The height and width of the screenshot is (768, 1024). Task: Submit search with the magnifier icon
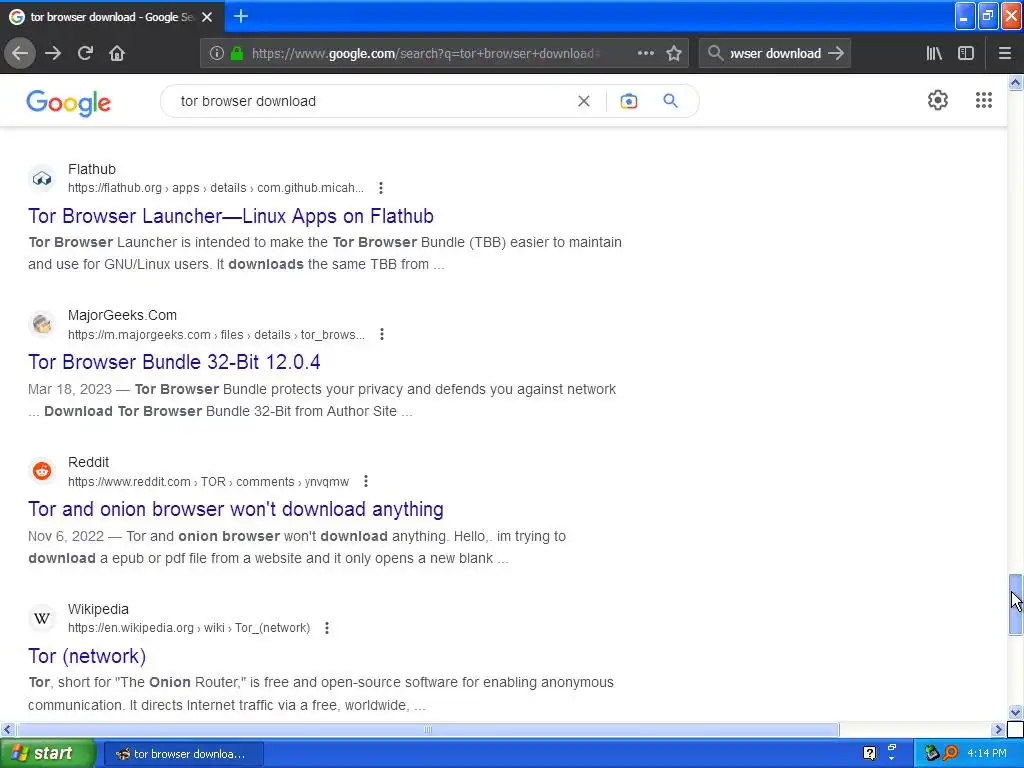click(x=671, y=101)
